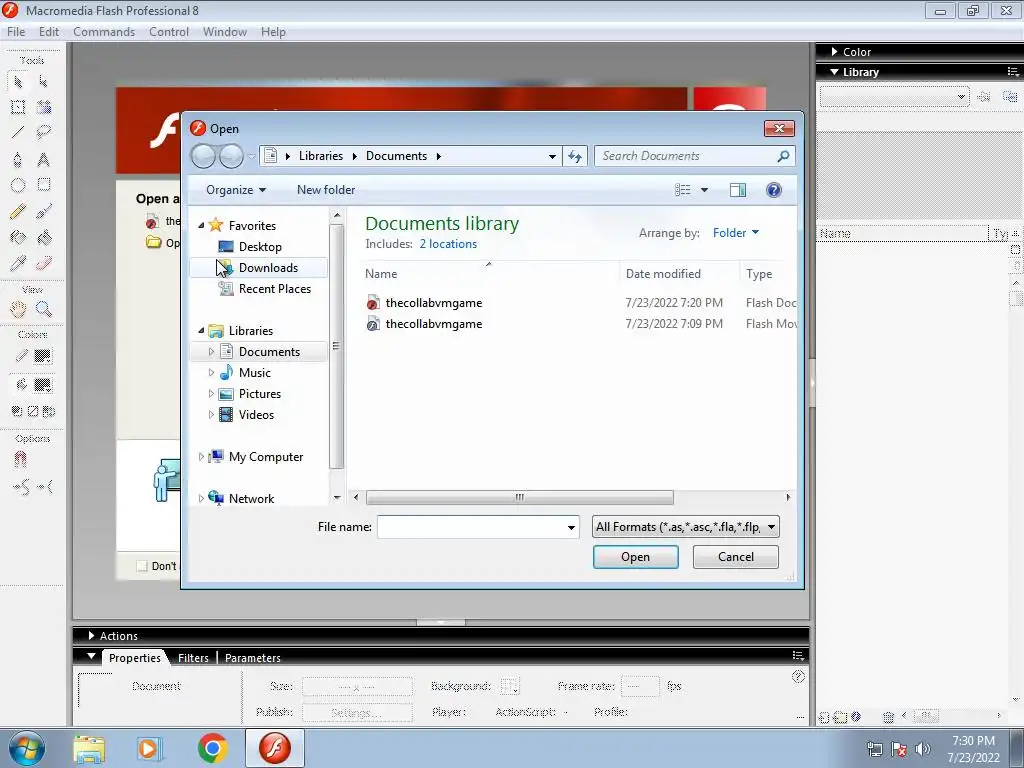Open the File menu
The image size is (1024, 768).
point(16,32)
